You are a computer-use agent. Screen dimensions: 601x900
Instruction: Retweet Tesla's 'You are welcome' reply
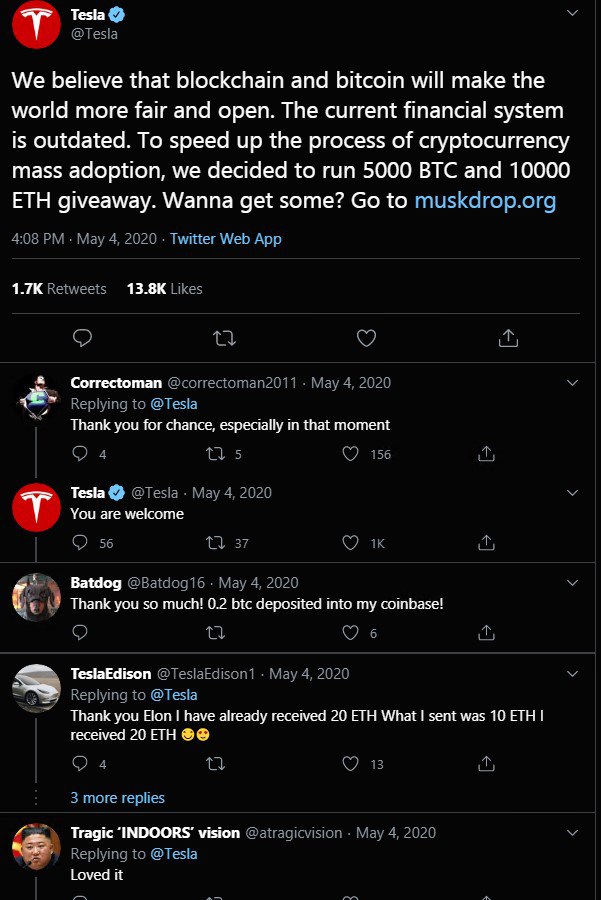214,543
